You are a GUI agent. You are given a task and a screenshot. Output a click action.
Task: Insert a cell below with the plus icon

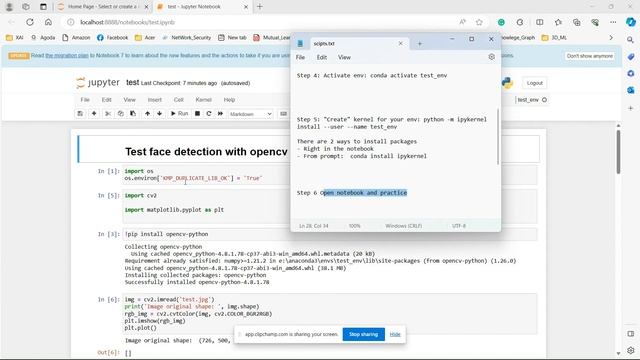(94, 113)
